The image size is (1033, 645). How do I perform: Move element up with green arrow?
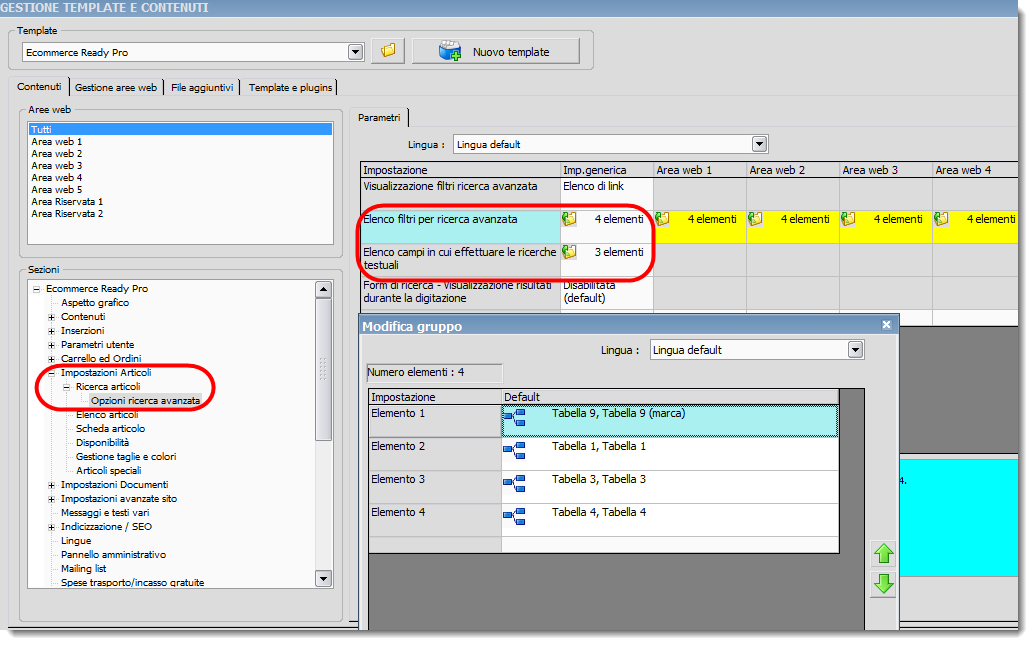[883, 554]
